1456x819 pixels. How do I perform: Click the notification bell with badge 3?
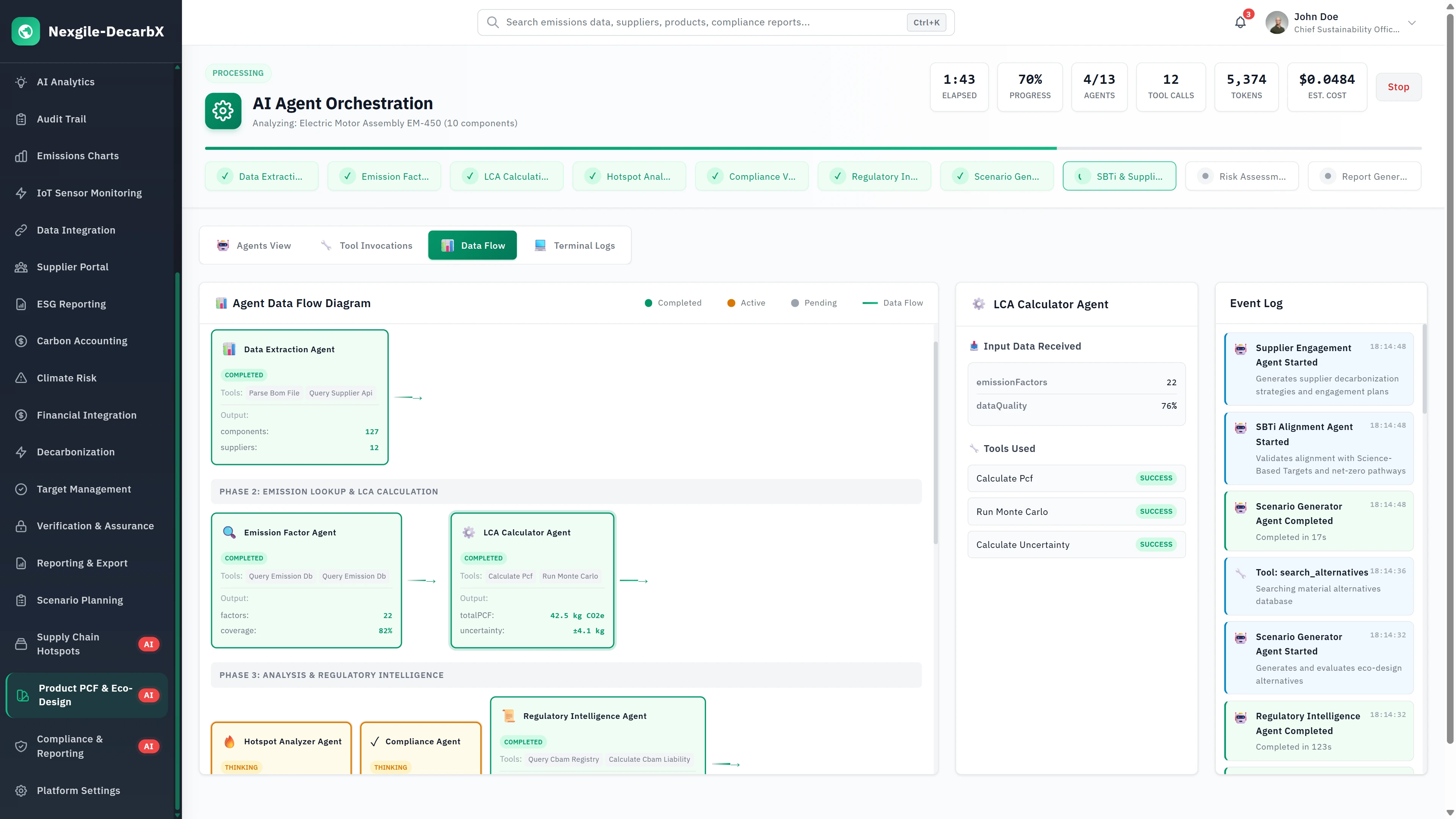coord(1240,22)
